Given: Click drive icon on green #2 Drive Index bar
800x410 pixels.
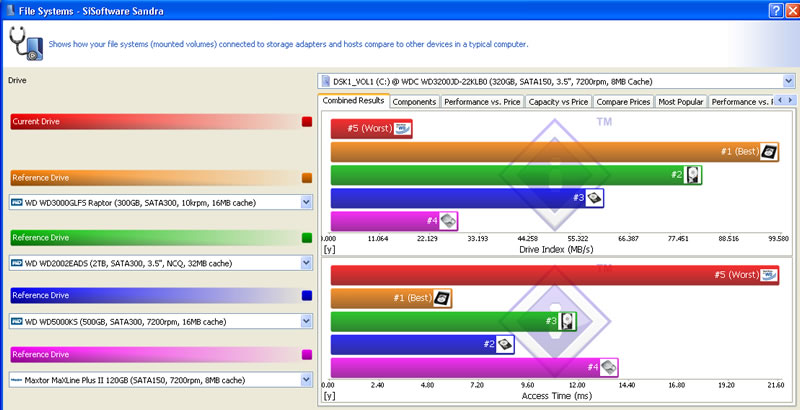Looking at the screenshot, I should pyautogui.click(x=692, y=175).
